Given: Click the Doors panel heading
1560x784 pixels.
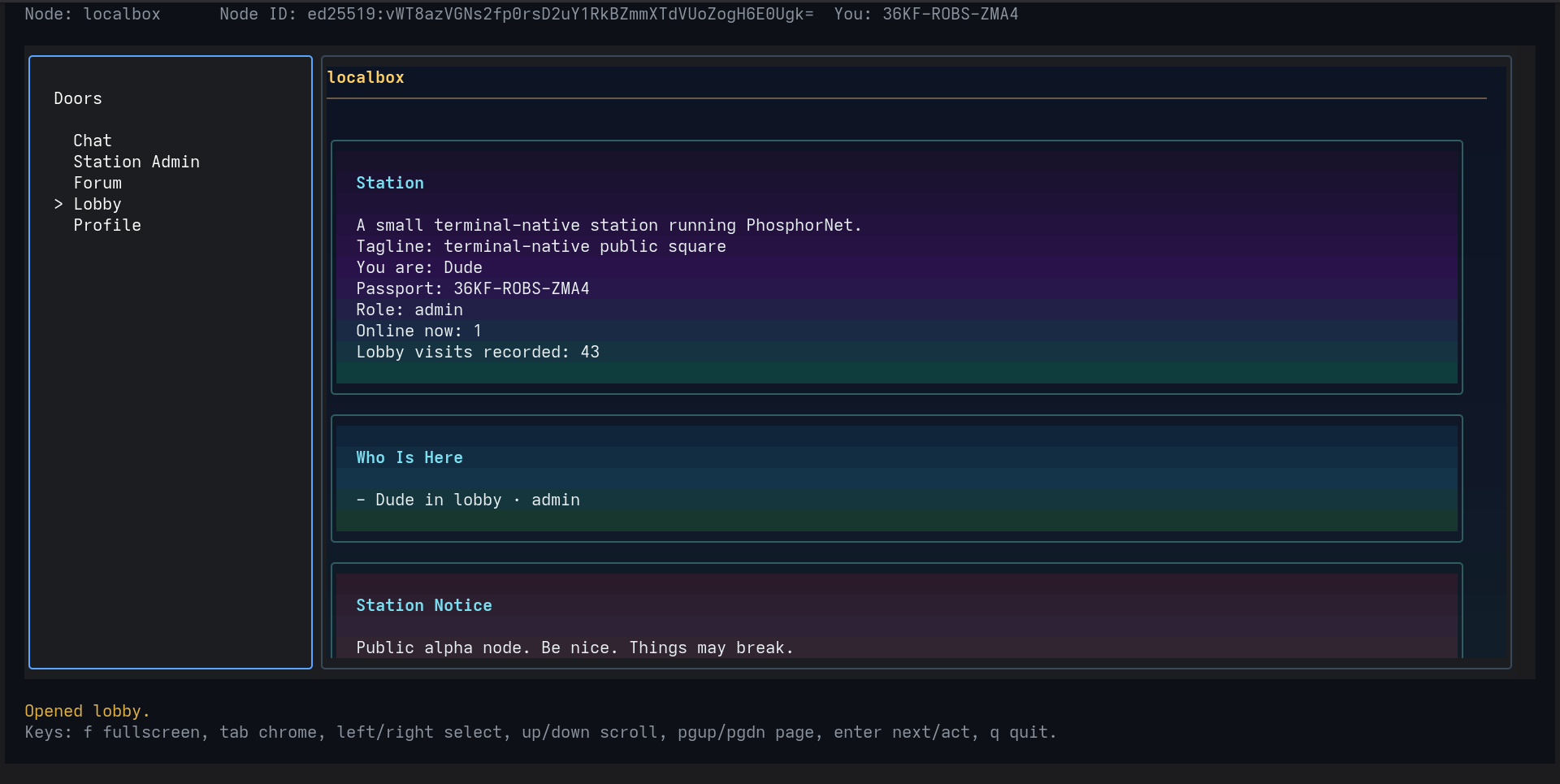Looking at the screenshot, I should [78, 98].
